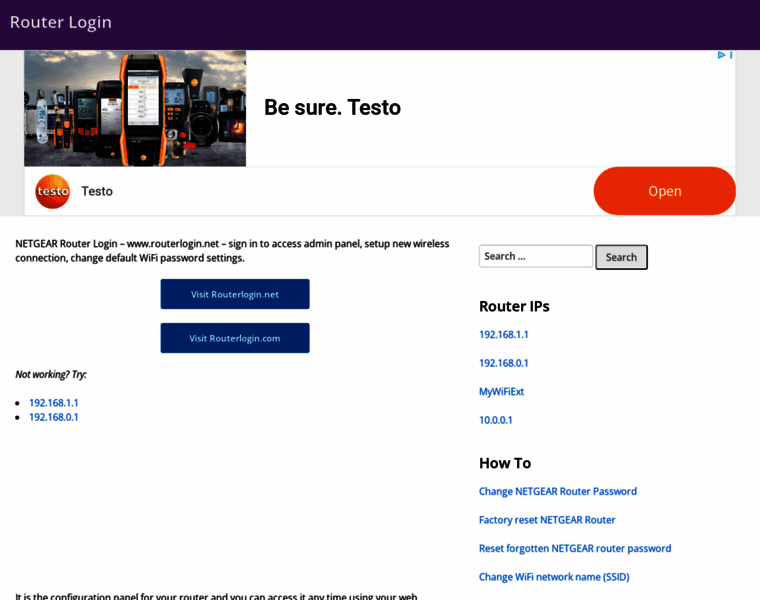The height and width of the screenshot is (600, 760).
Task: Open the ad options three-dot icon
Action: pyautogui.click(x=731, y=55)
